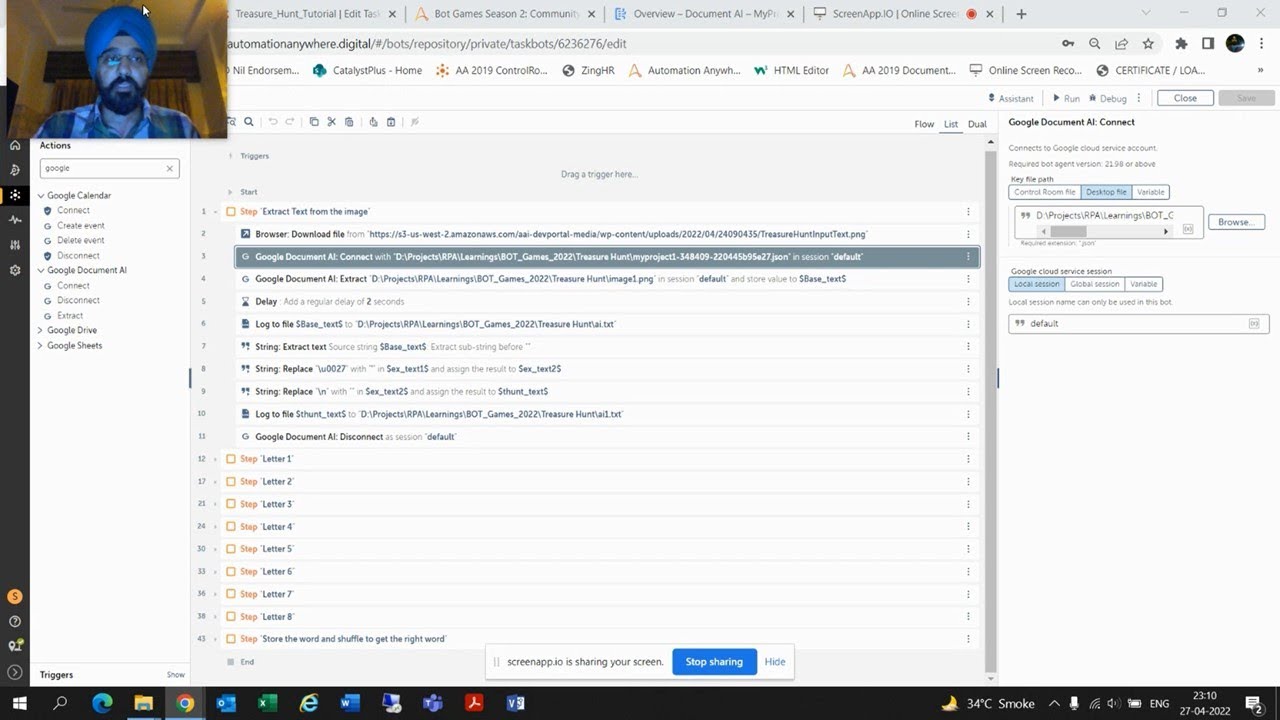This screenshot has width=1280, height=720.
Task: Click the three-dot menu next to Debug
Action: [x=1139, y=98]
